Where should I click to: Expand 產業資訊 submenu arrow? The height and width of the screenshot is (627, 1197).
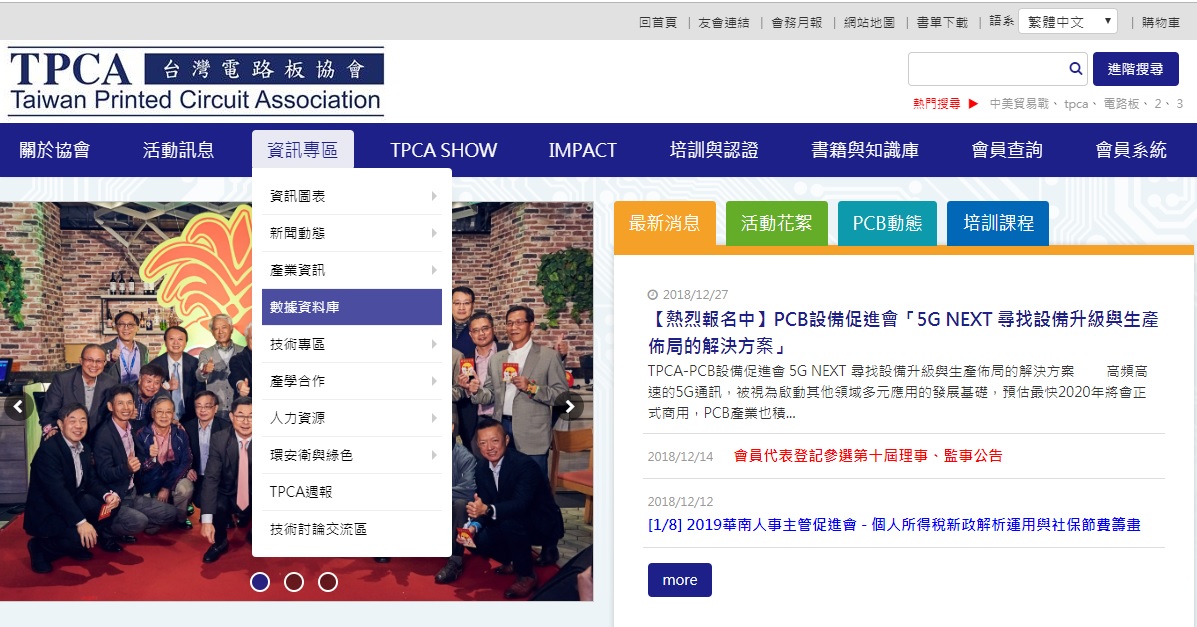click(434, 270)
